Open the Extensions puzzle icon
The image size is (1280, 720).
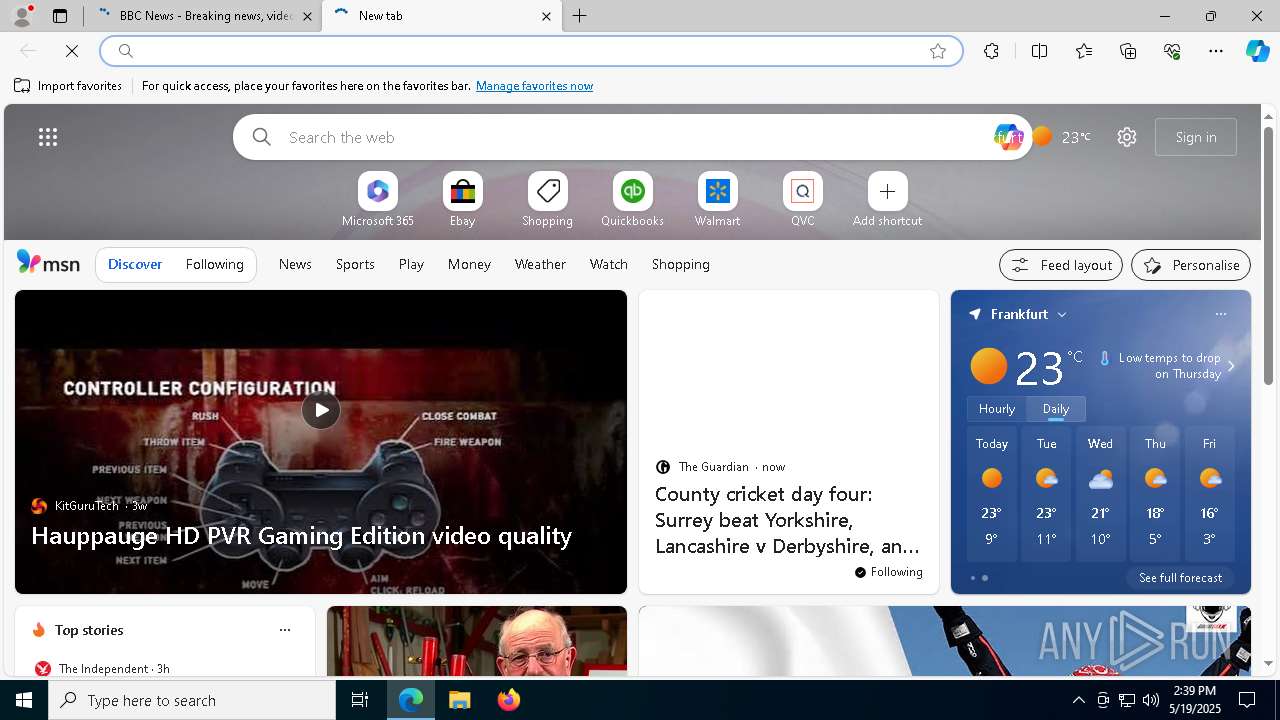point(991,51)
